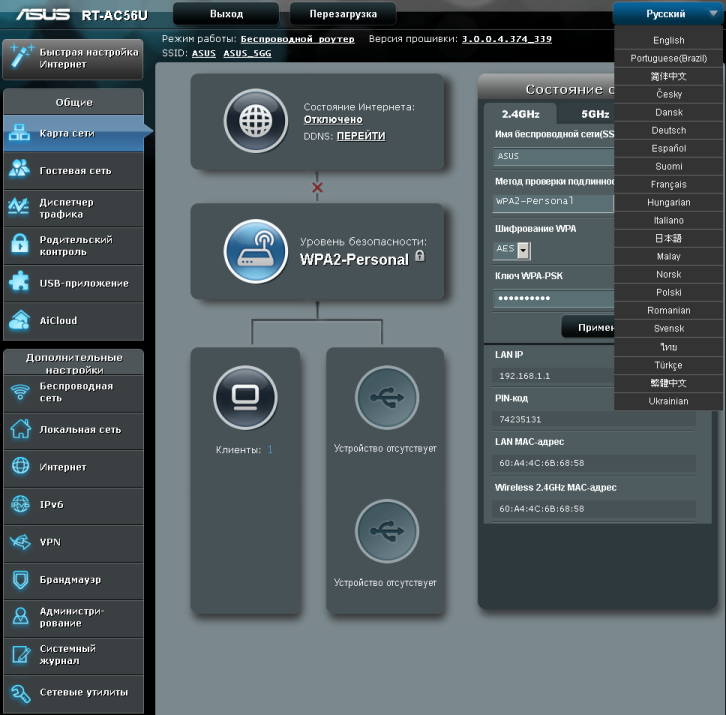Follow the DDNS ПЕРЕЙТИ link
Image resolution: width=726 pixels, height=715 pixels.
coord(360,136)
